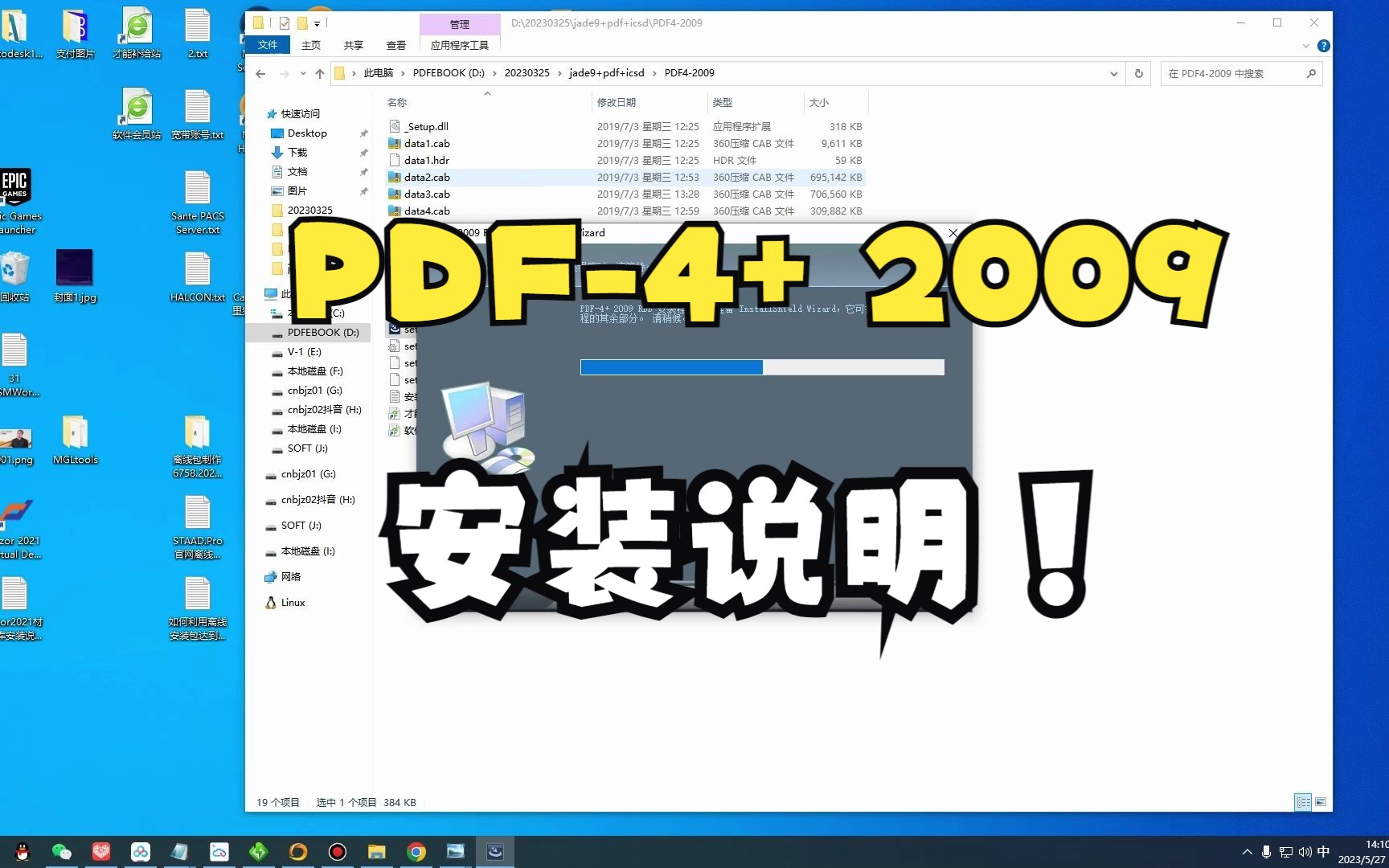Open 快速访问 in navigation pane
Viewport: 1389px width, 868px height.
tap(300, 114)
